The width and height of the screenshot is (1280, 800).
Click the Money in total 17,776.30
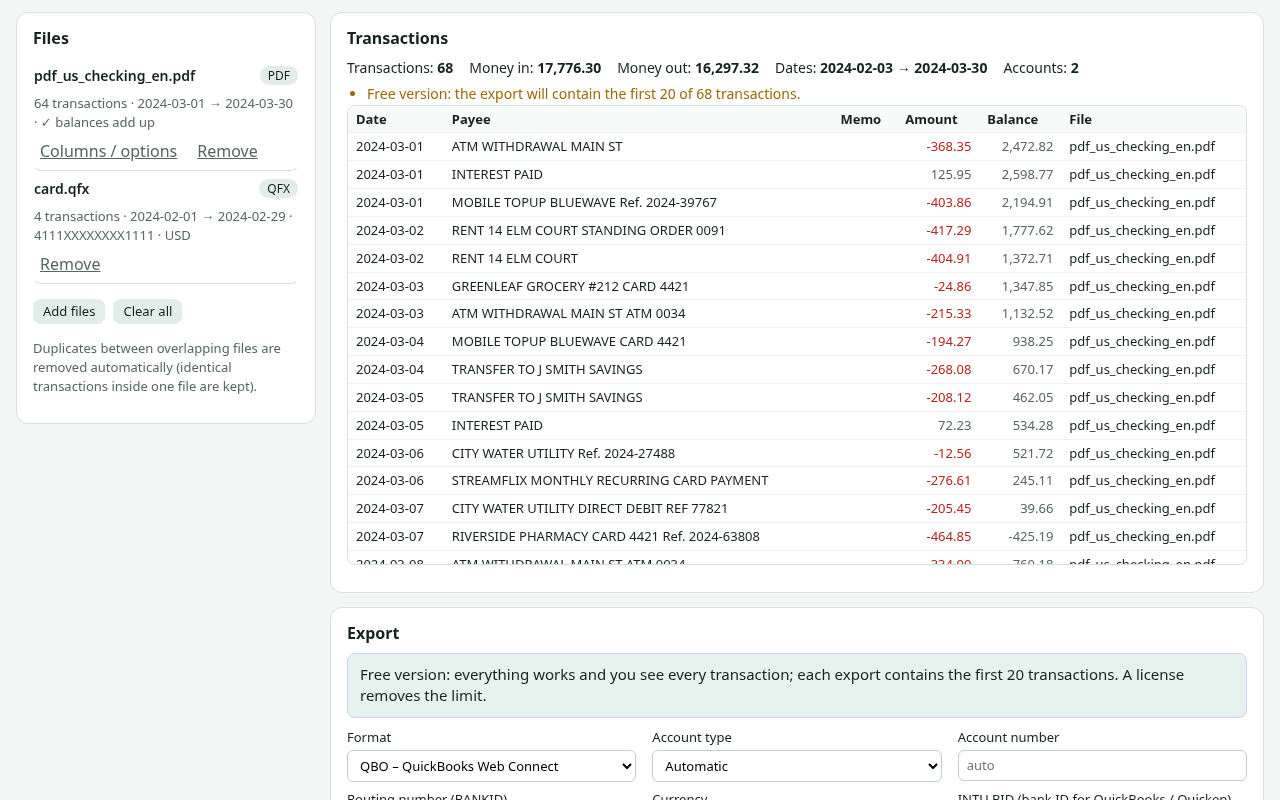569,68
